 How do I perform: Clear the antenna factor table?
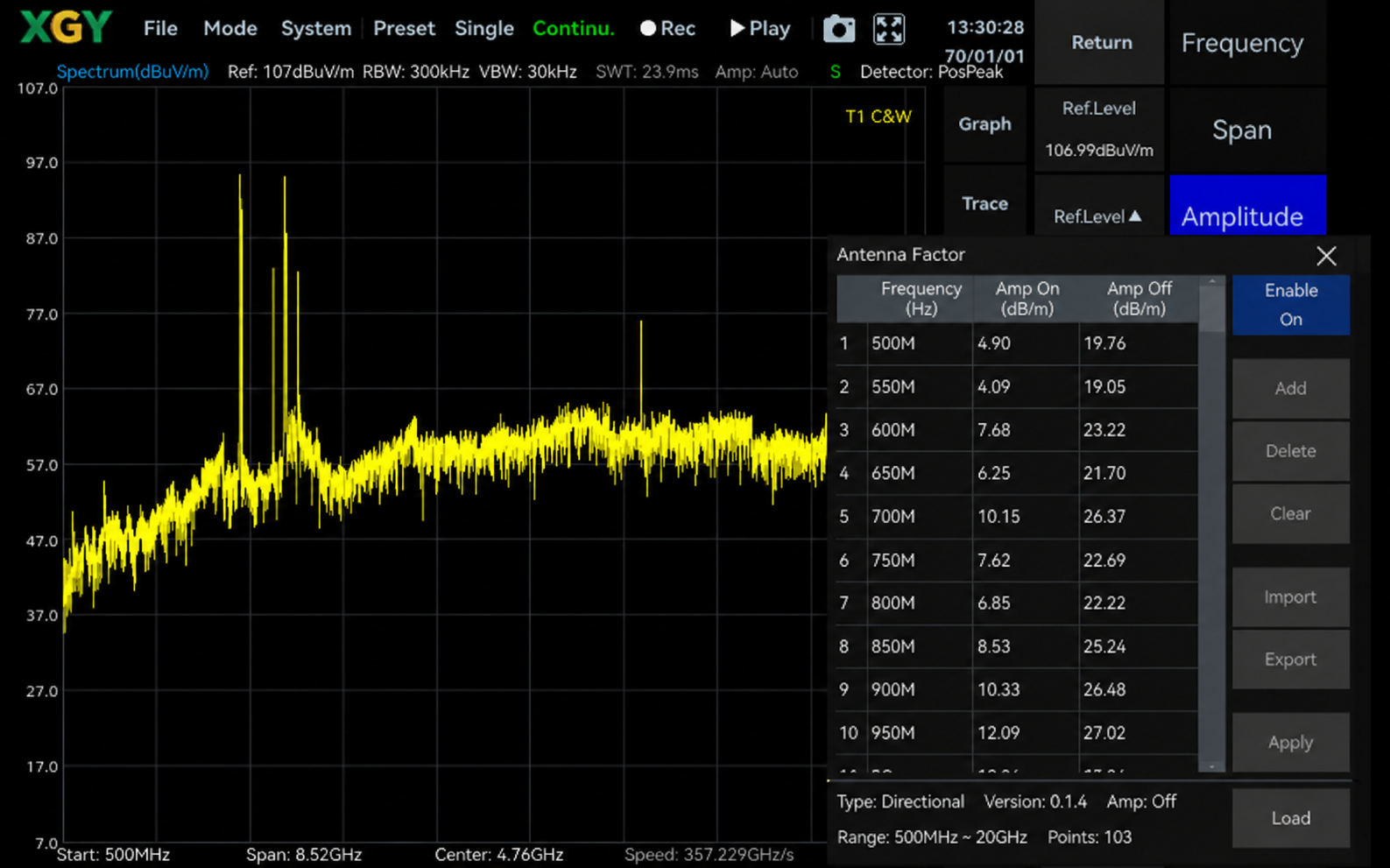(1290, 514)
